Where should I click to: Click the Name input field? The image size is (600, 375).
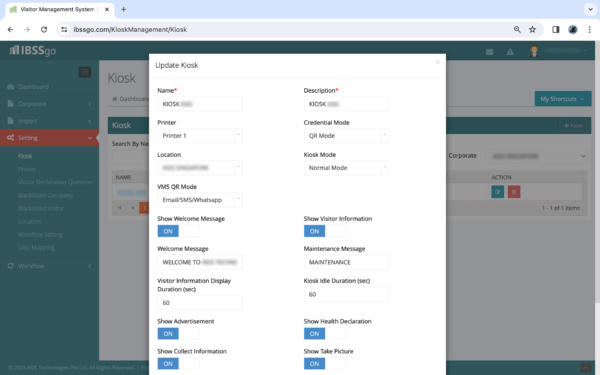pyautogui.click(x=200, y=104)
